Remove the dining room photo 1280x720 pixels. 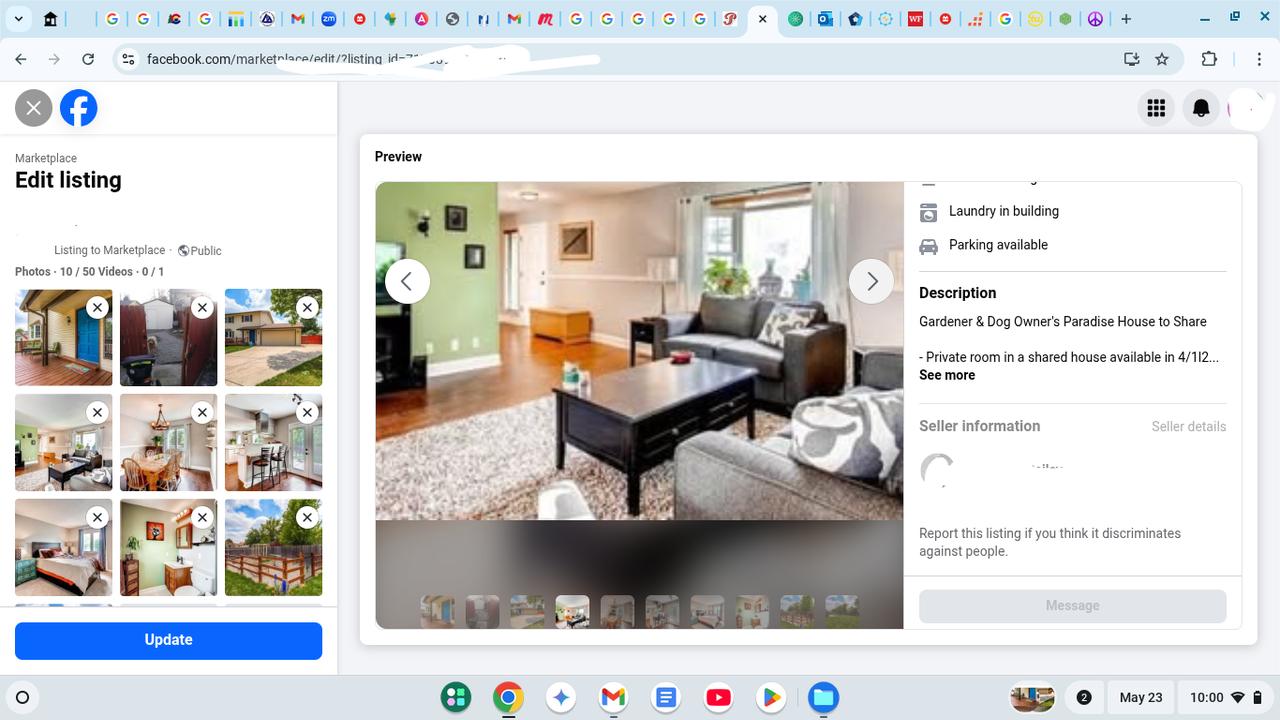tap(202, 412)
